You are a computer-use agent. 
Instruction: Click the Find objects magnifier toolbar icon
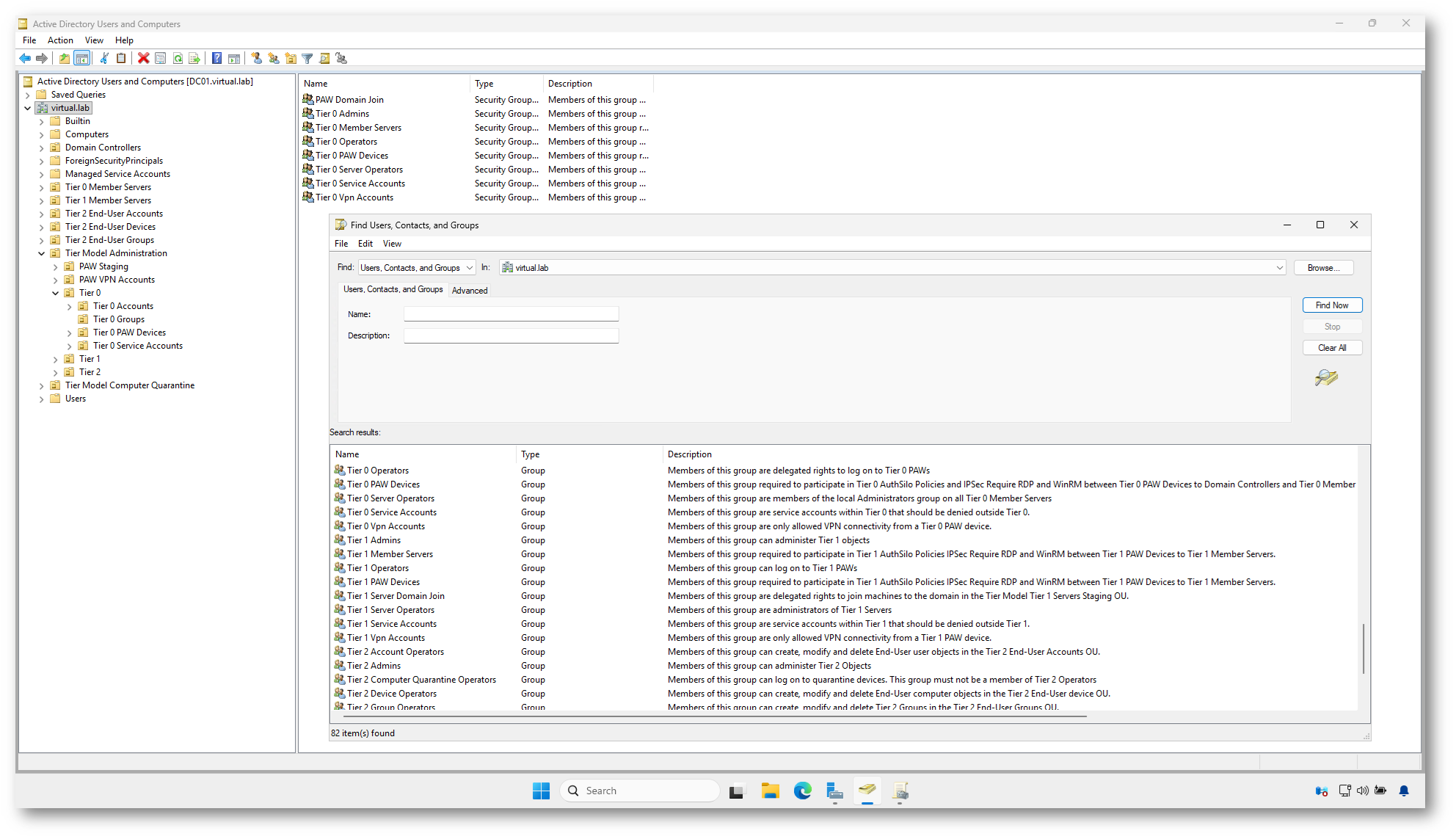(x=324, y=58)
